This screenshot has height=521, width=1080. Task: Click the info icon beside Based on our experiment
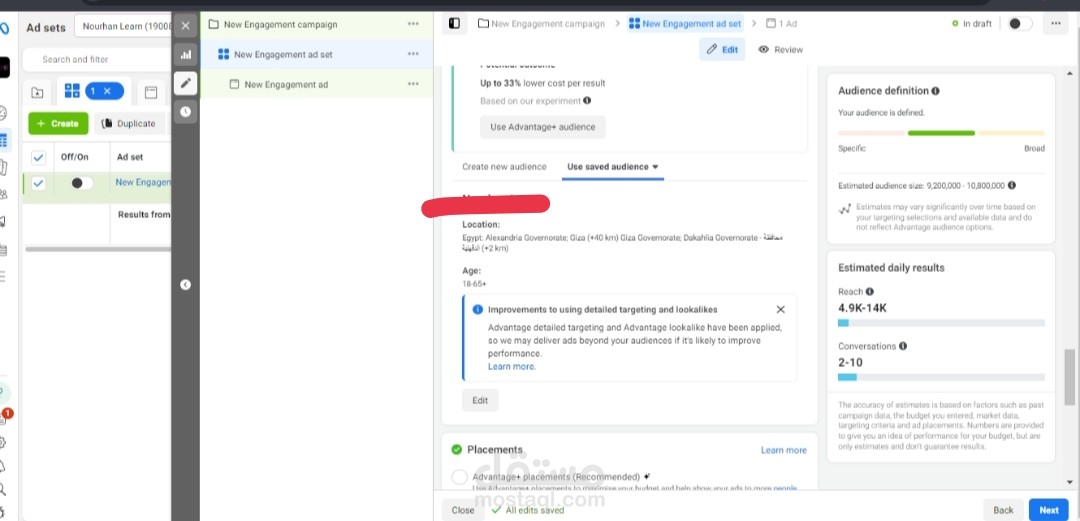pos(587,101)
